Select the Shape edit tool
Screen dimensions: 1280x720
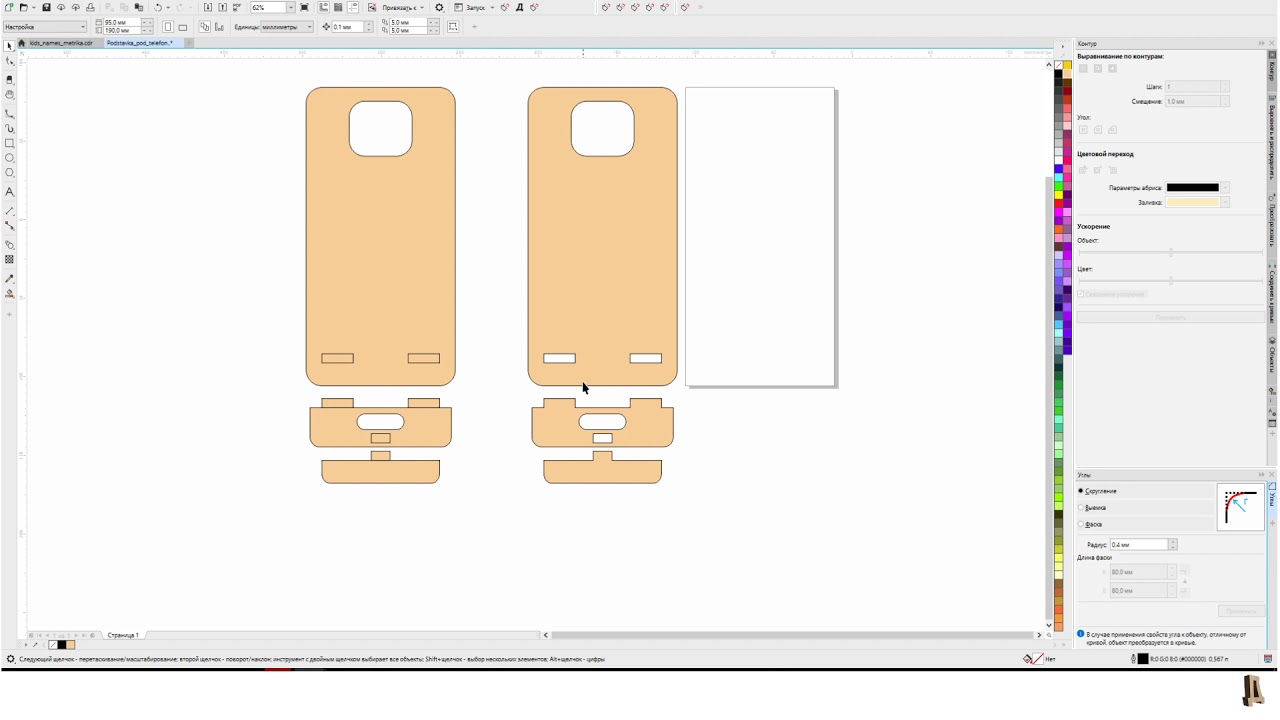click(10, 61)
